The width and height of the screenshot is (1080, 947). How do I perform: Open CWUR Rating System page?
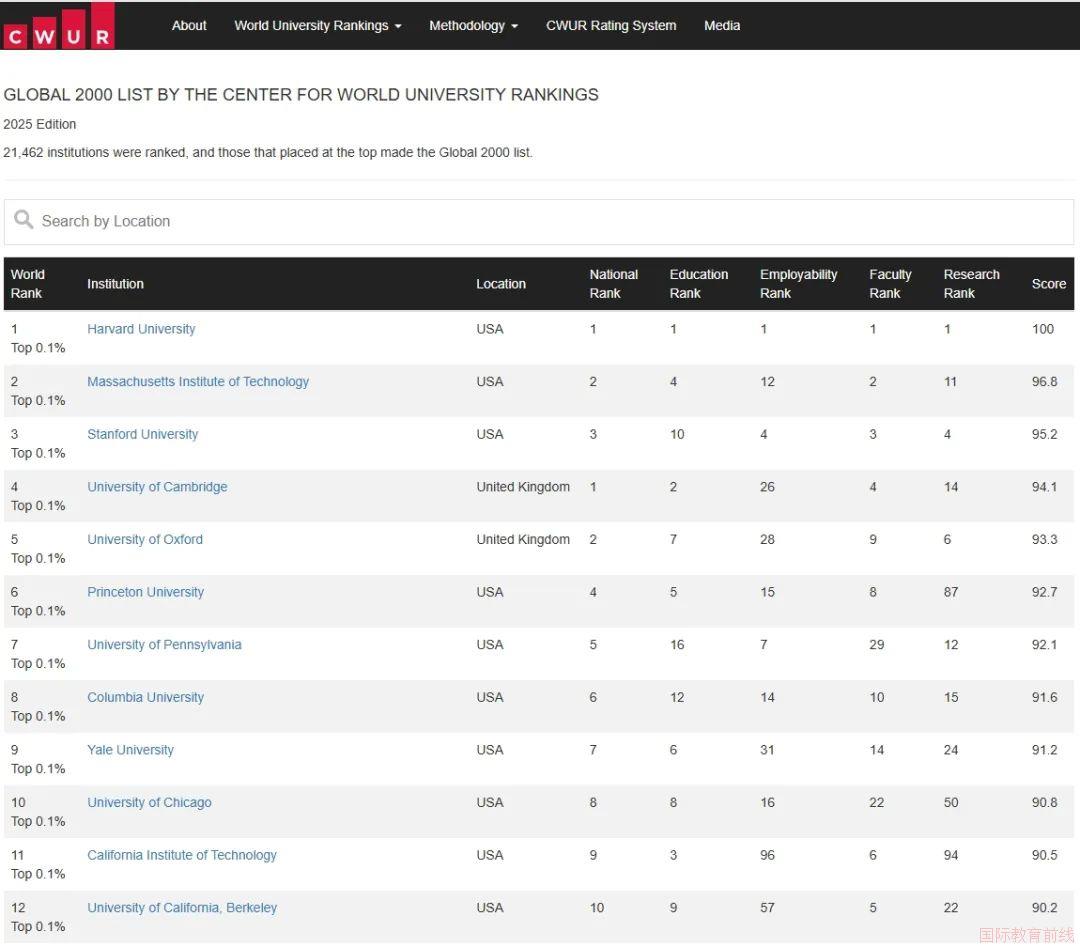[611, 25]
